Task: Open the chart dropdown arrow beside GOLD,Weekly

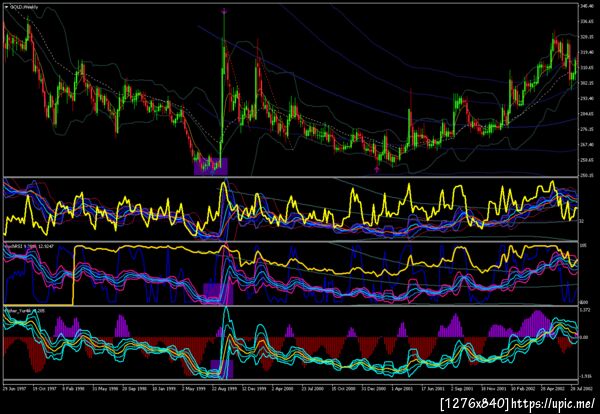Action: tap(6, 7)
